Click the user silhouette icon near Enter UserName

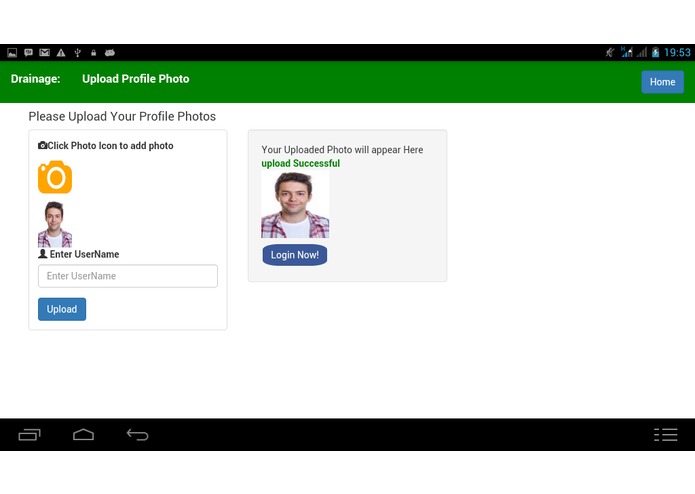pyautogui.click(x=43, y=254)
